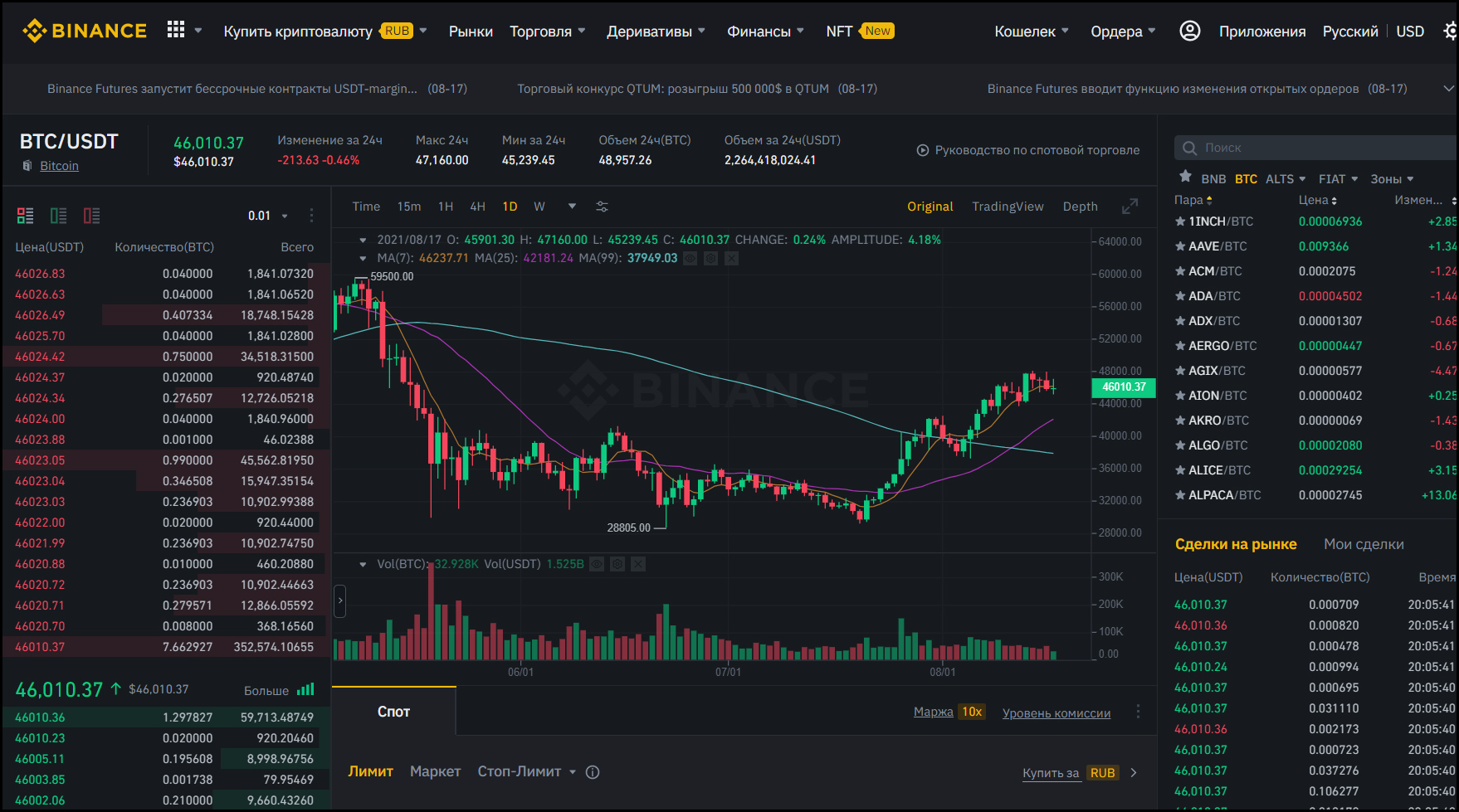Open spot panel more options dots

[x=1138, y=712]
